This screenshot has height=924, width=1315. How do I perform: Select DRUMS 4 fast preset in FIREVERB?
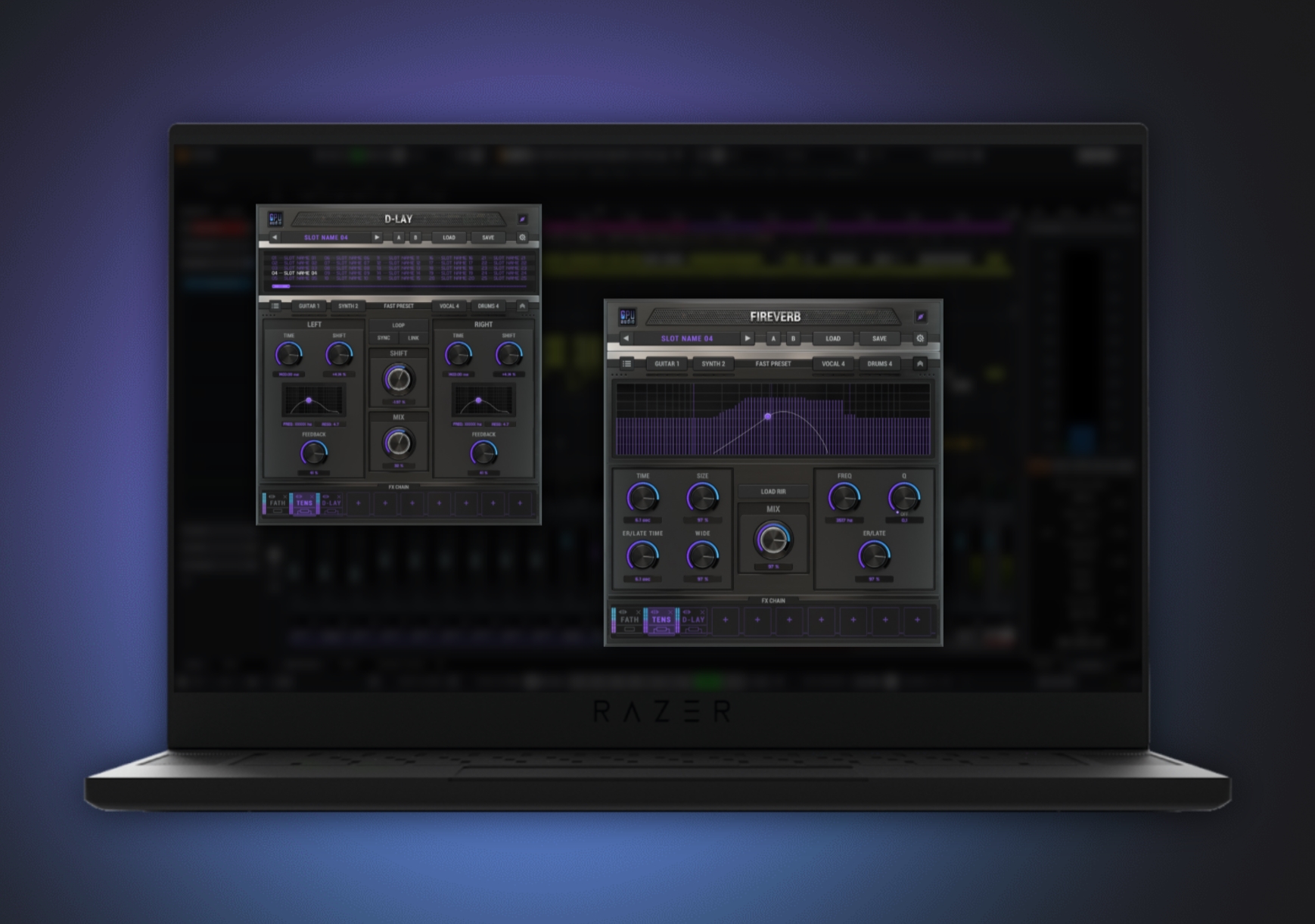pos(879,364)
